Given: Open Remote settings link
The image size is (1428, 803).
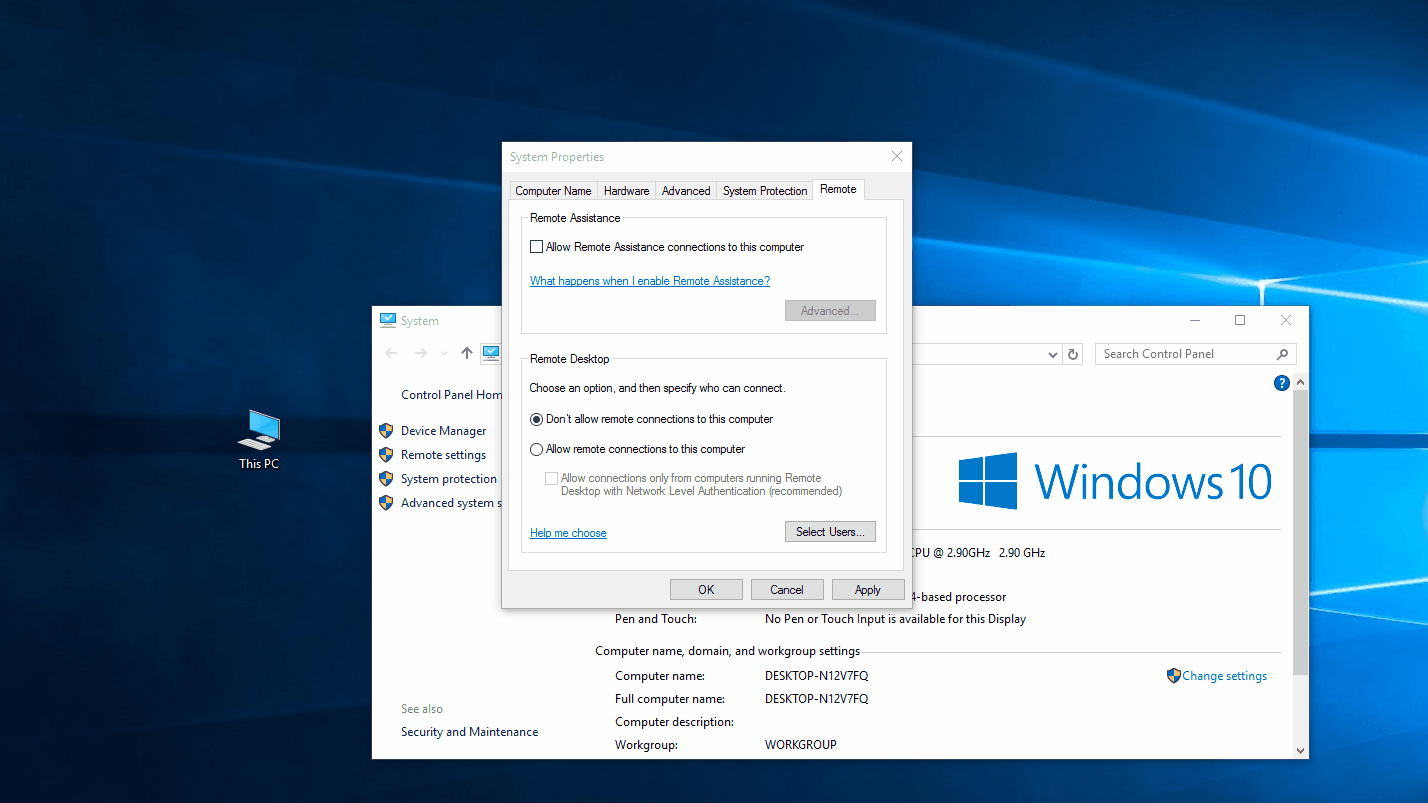Looking at the screenshot, I should (444, 455).
